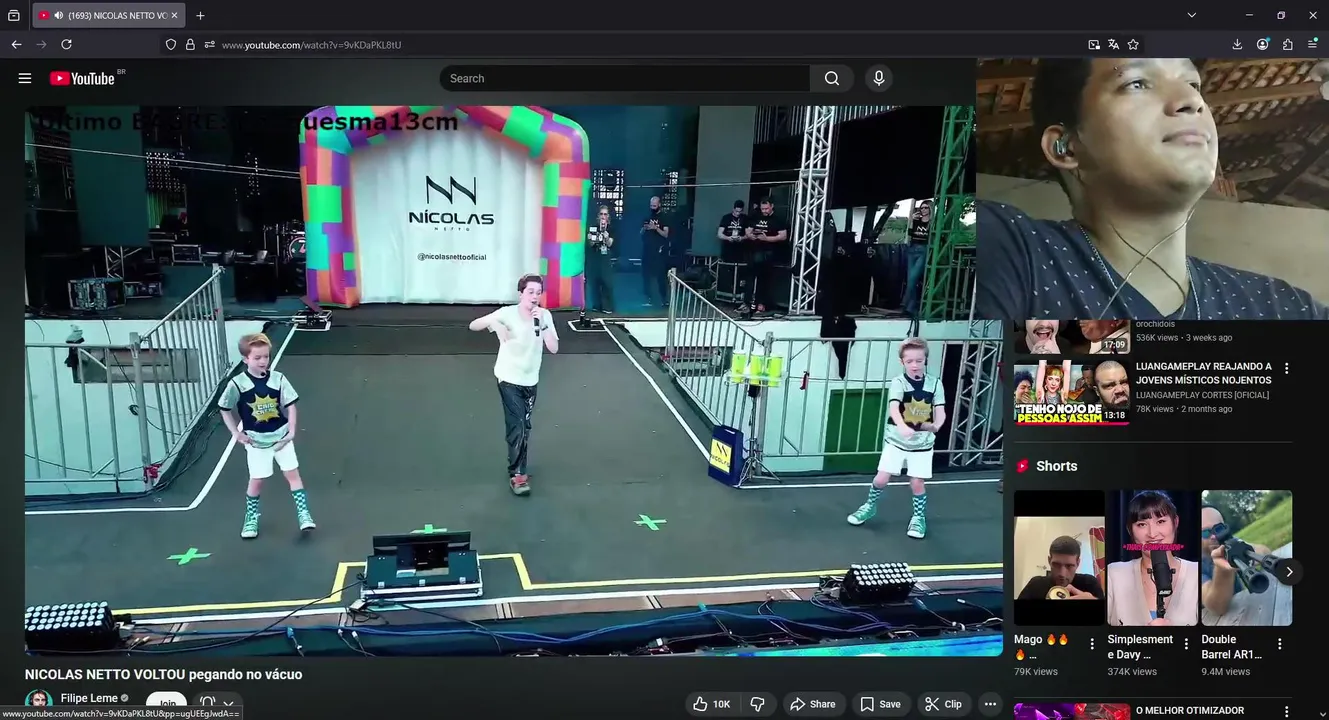Open the site permissions icon in the address bar
Viewport: 1329px width, 720px height.
tap(209, 44)
